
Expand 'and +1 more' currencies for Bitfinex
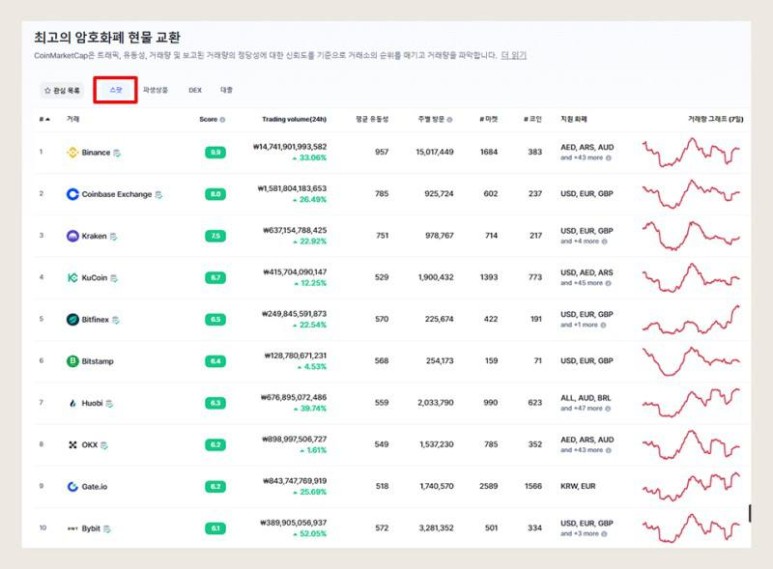click(x=579, y=325)
